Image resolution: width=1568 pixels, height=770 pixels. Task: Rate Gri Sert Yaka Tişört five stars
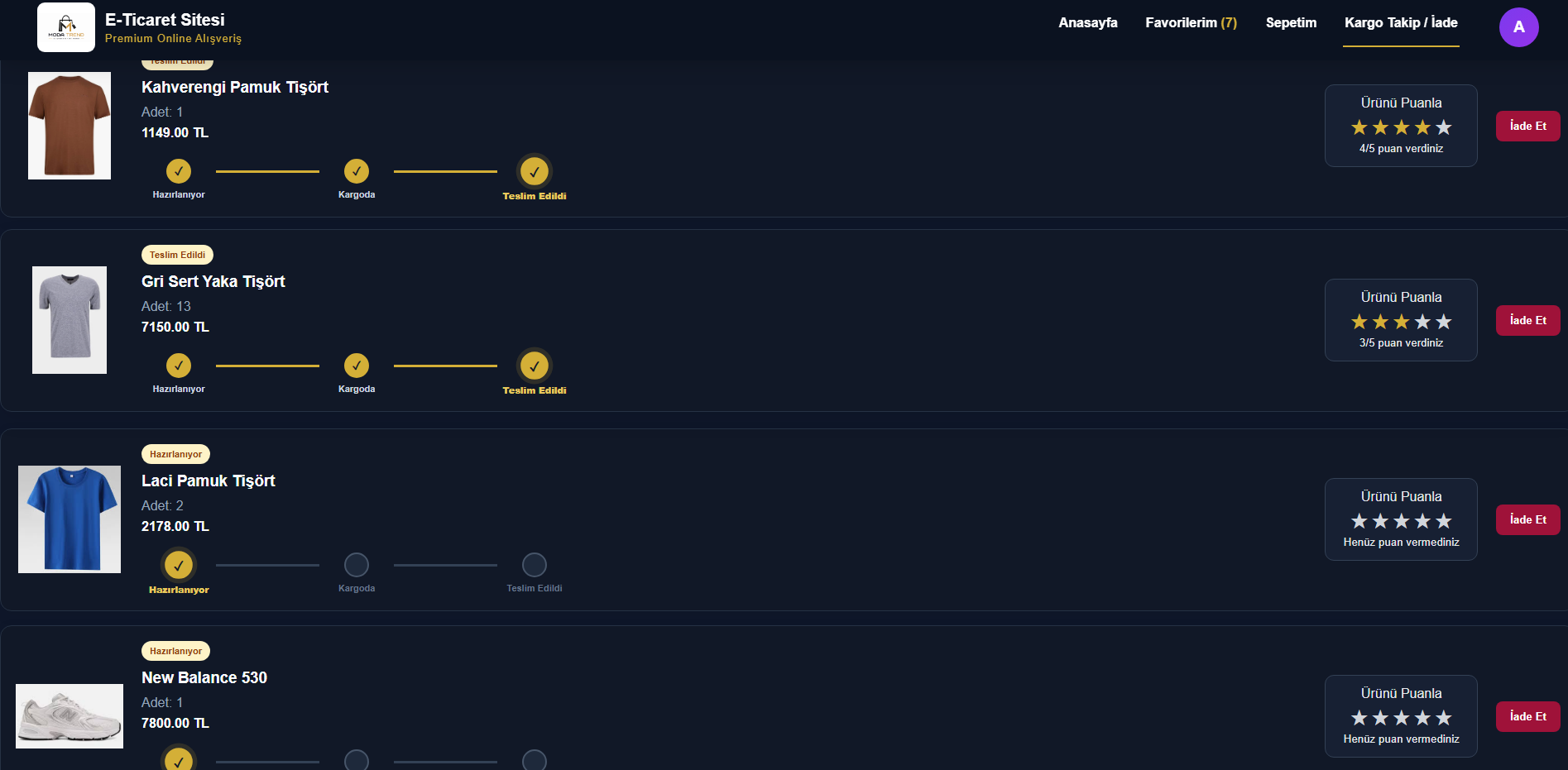coord(1444,322)
